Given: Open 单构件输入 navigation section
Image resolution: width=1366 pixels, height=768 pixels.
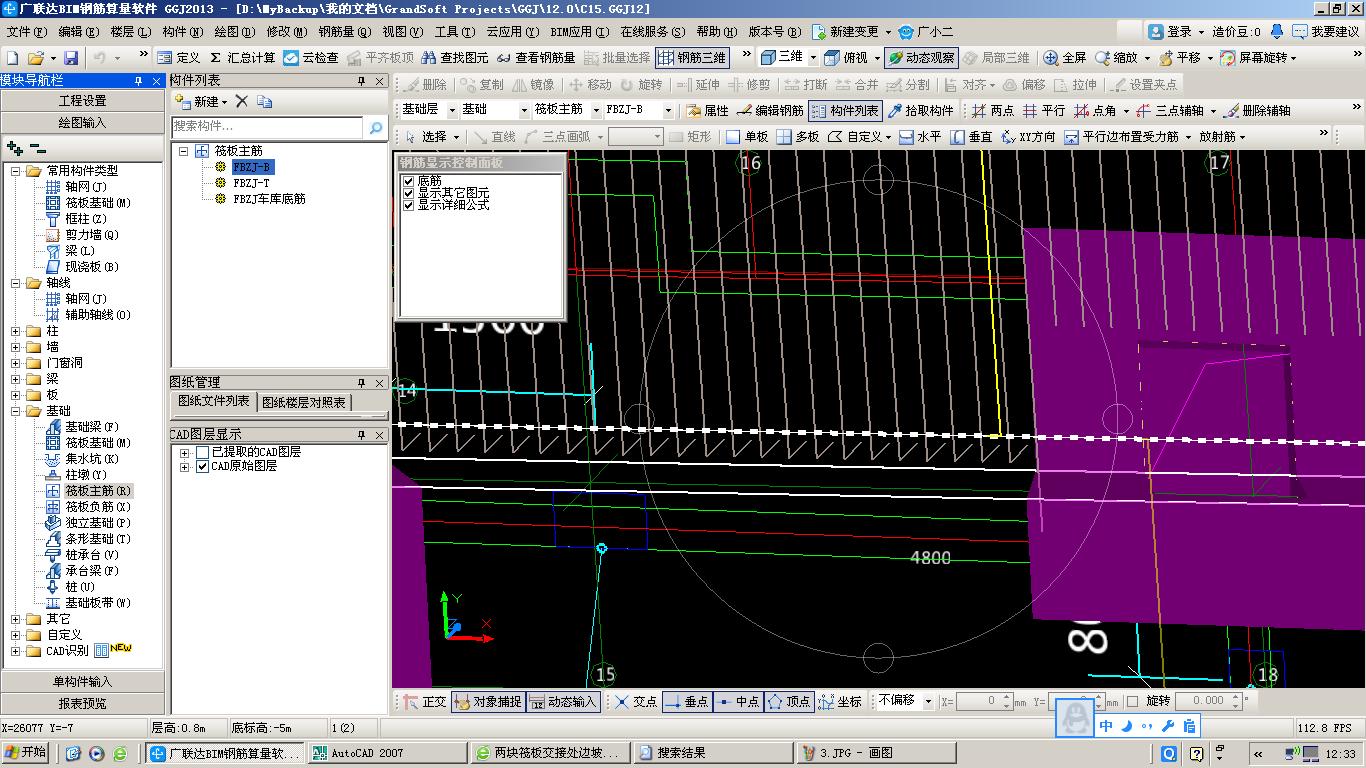Looking at the screenshot, I should pyautogui.click(x=82, y=682).
